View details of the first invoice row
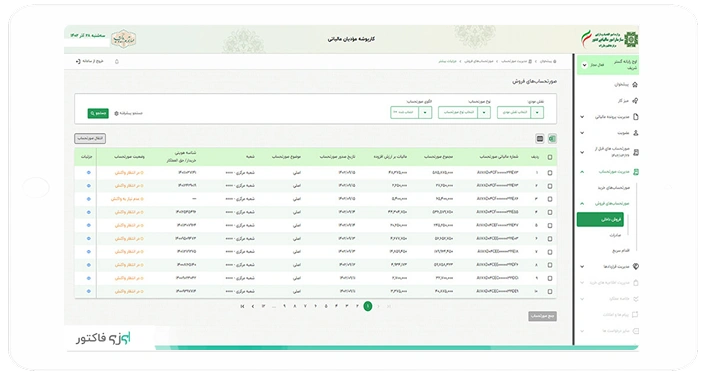The width and height of the screenshot is (708, 376). 88,172
